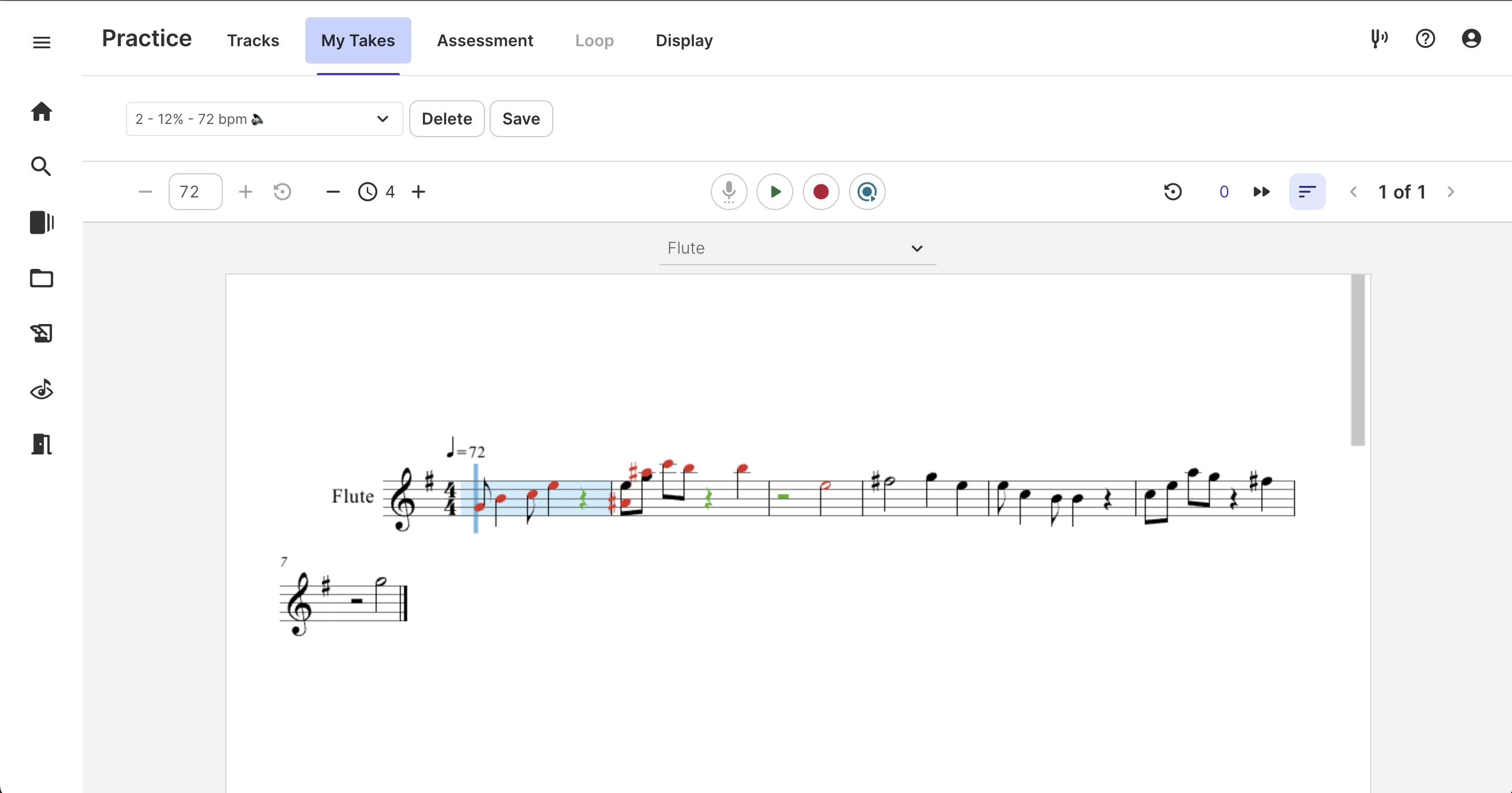Viewport: 1512px width, 793px height.
Task: Switch to the Assessment tab
Action: pyautogui.click(x=485, y=41)
